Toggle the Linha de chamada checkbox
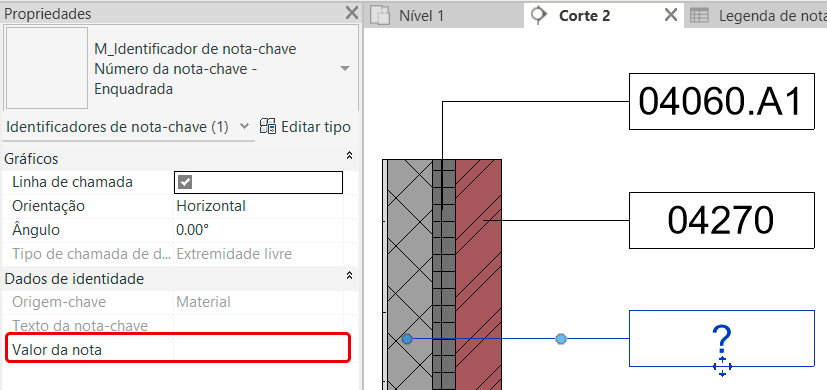 click(x=185, y=183)
